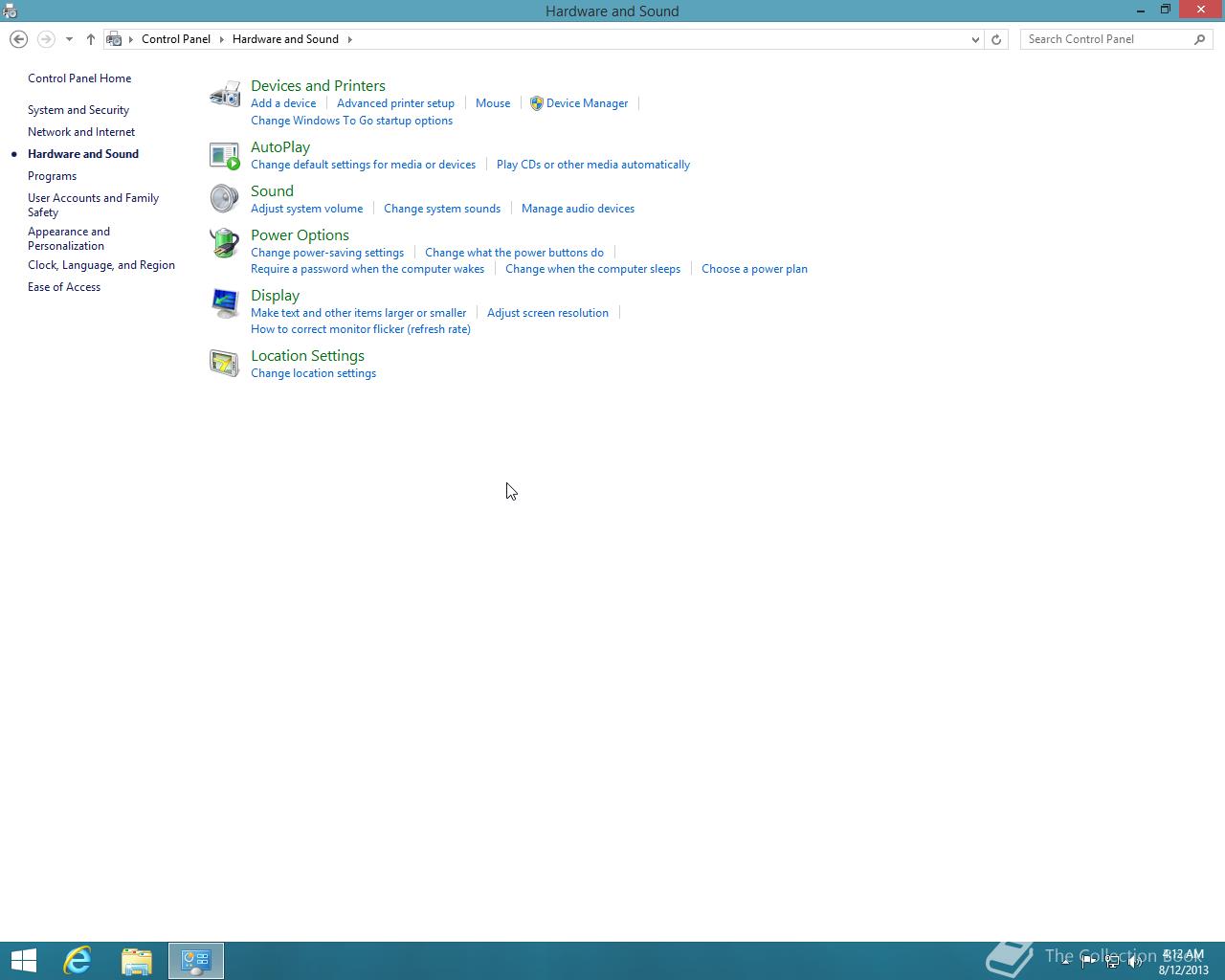Screen dimensions: 1225x980
Task: Open the AutoPlay category icon
Action: coord(225,155)
